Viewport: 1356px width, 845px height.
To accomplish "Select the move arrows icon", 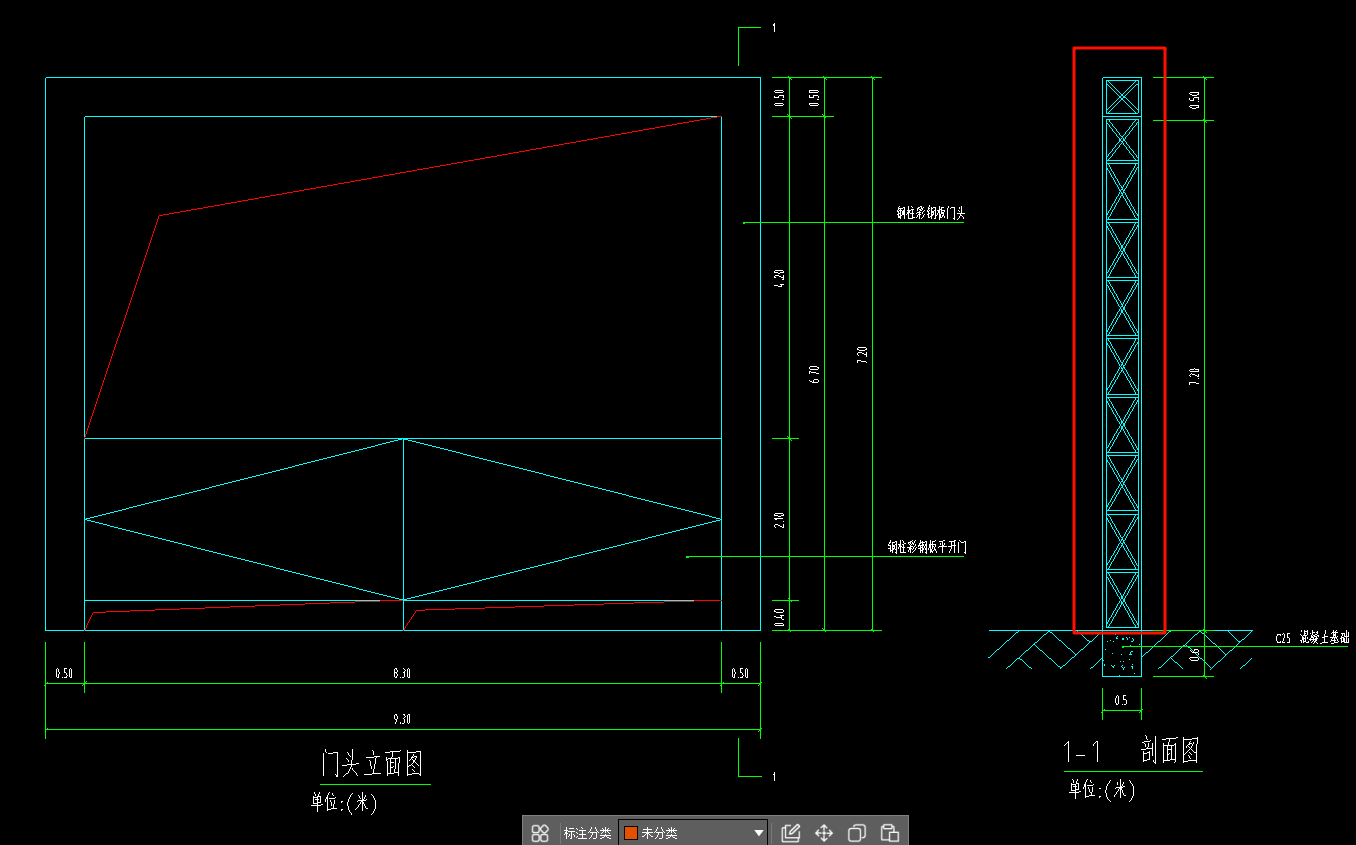I will click(x=824, y=832).
